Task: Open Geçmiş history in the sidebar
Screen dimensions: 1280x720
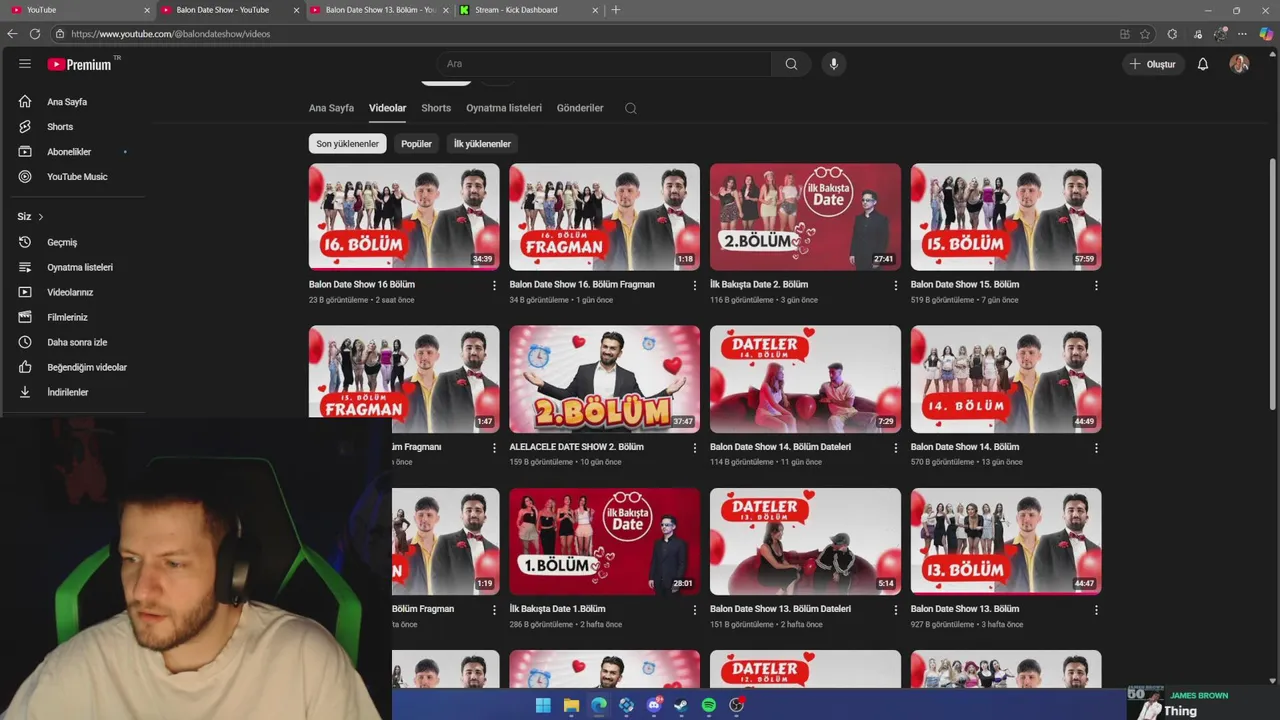Action: point(62,242)
